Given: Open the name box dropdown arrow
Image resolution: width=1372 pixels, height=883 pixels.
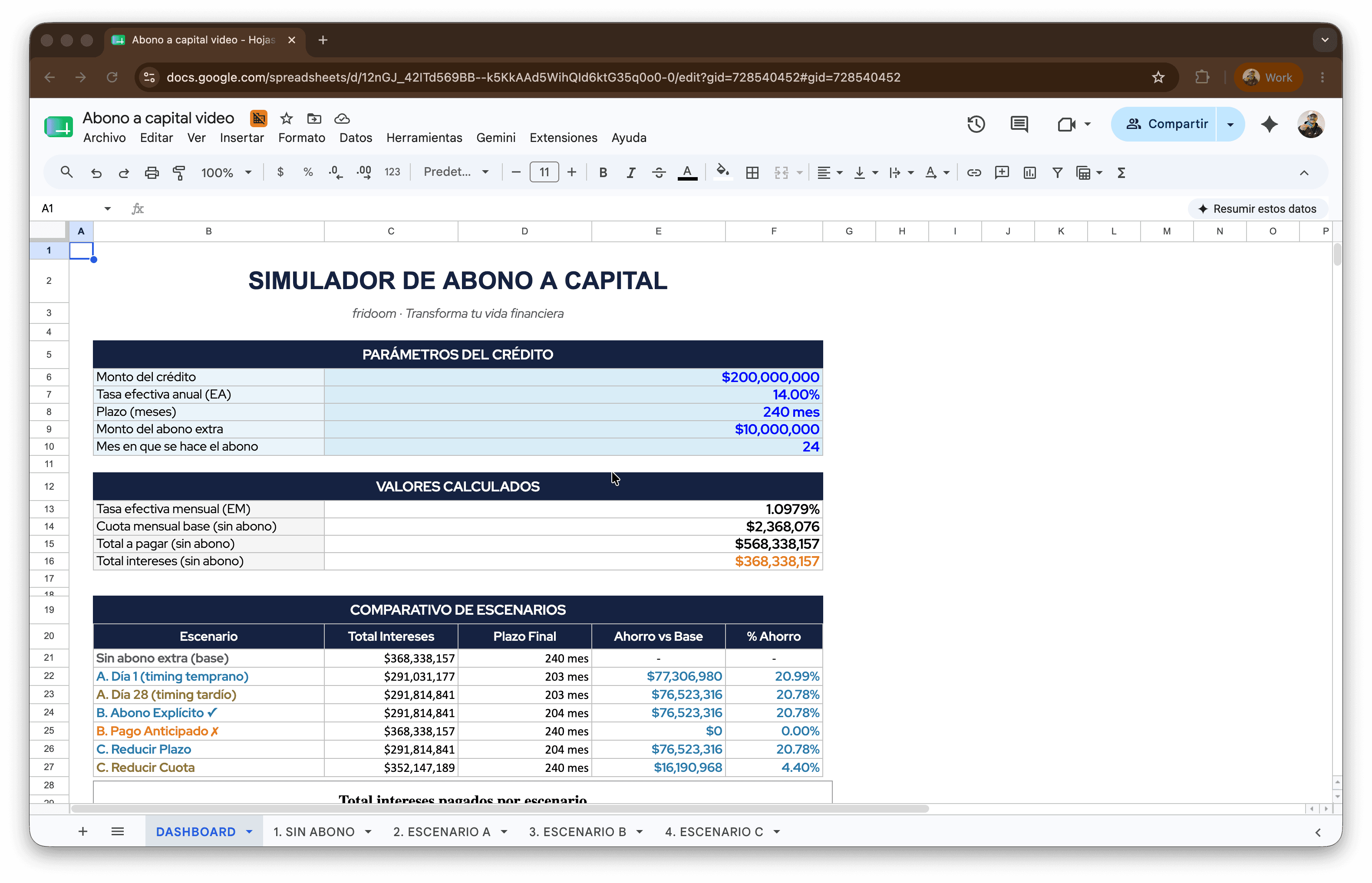Looking at the screenshot, I should click(x=107, y=209).
